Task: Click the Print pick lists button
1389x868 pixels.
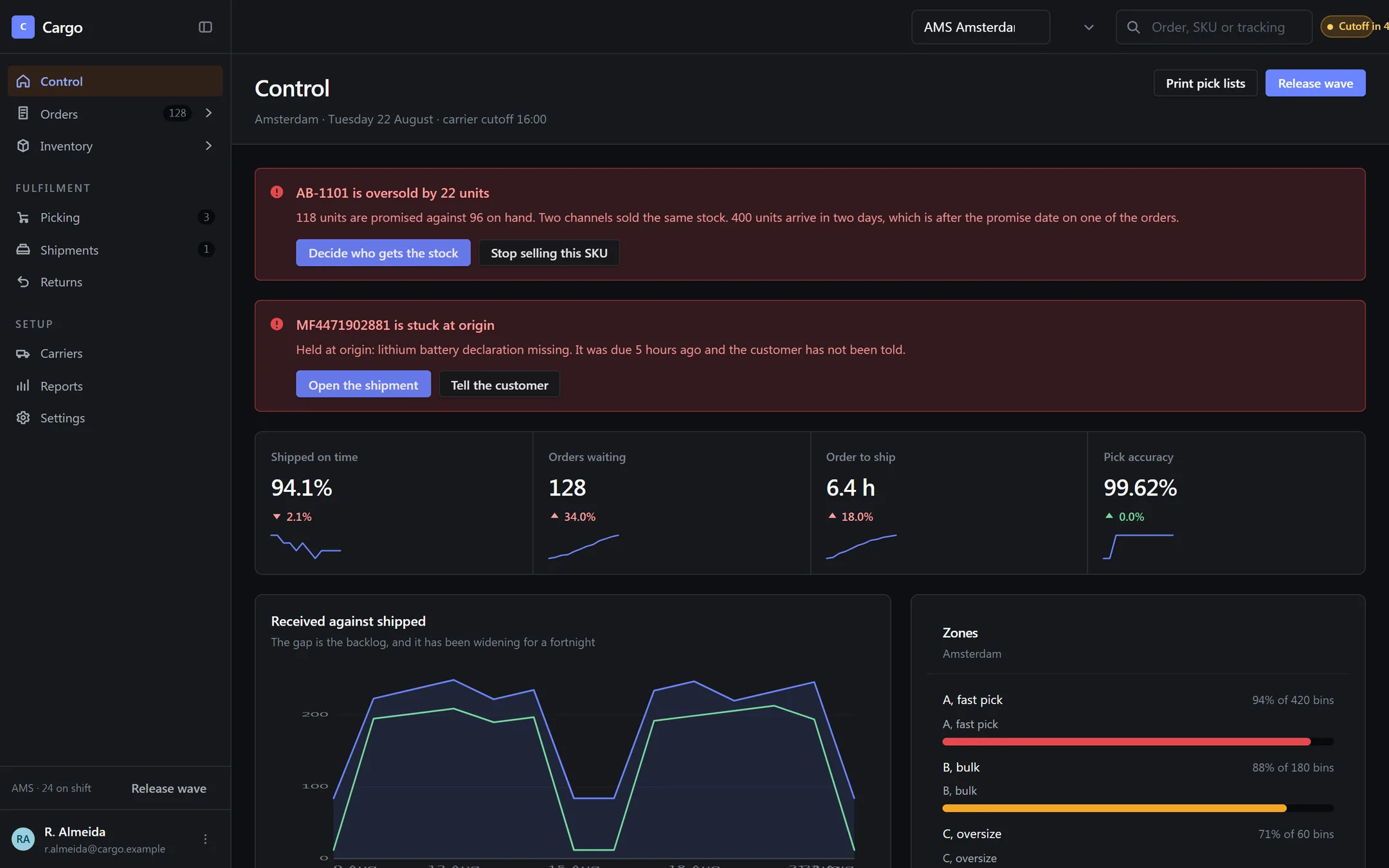Action: click(1205, 83)
